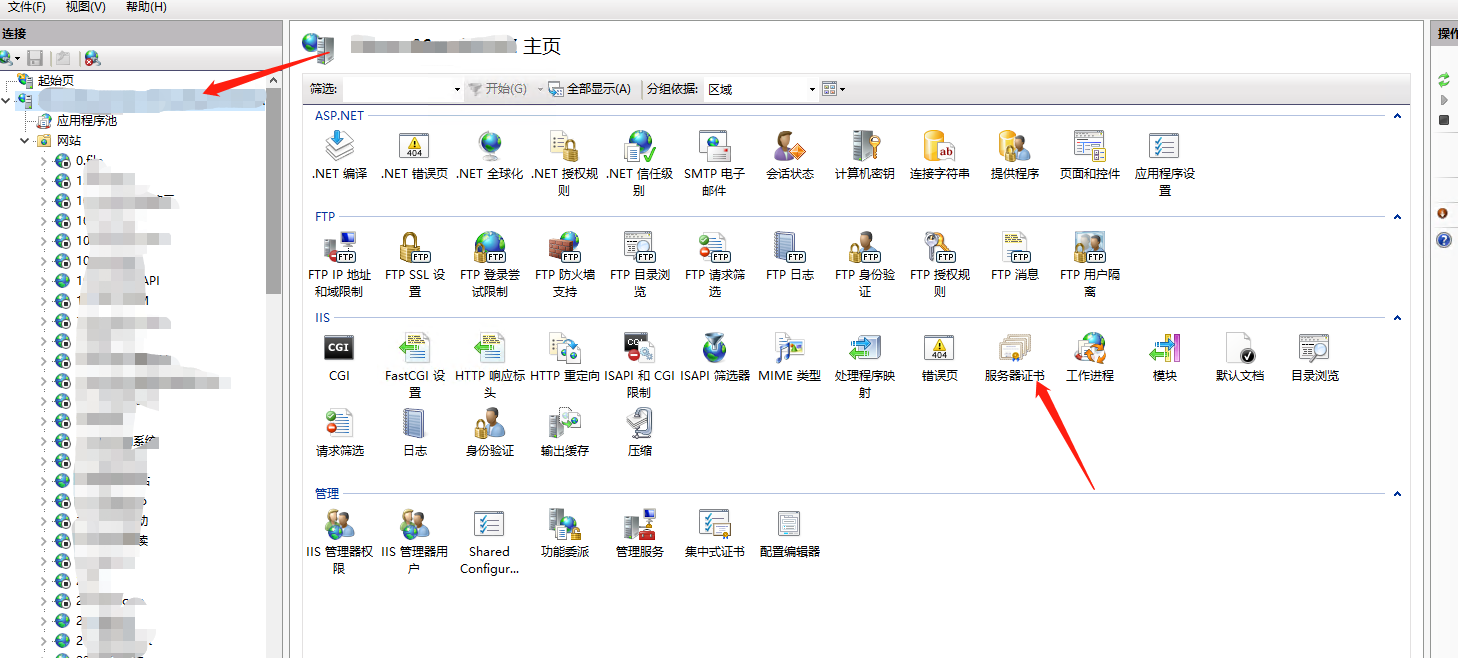Open the 默认文档 feature
This screenshot has height=658, width=1458.
(x=1240, y=358)
